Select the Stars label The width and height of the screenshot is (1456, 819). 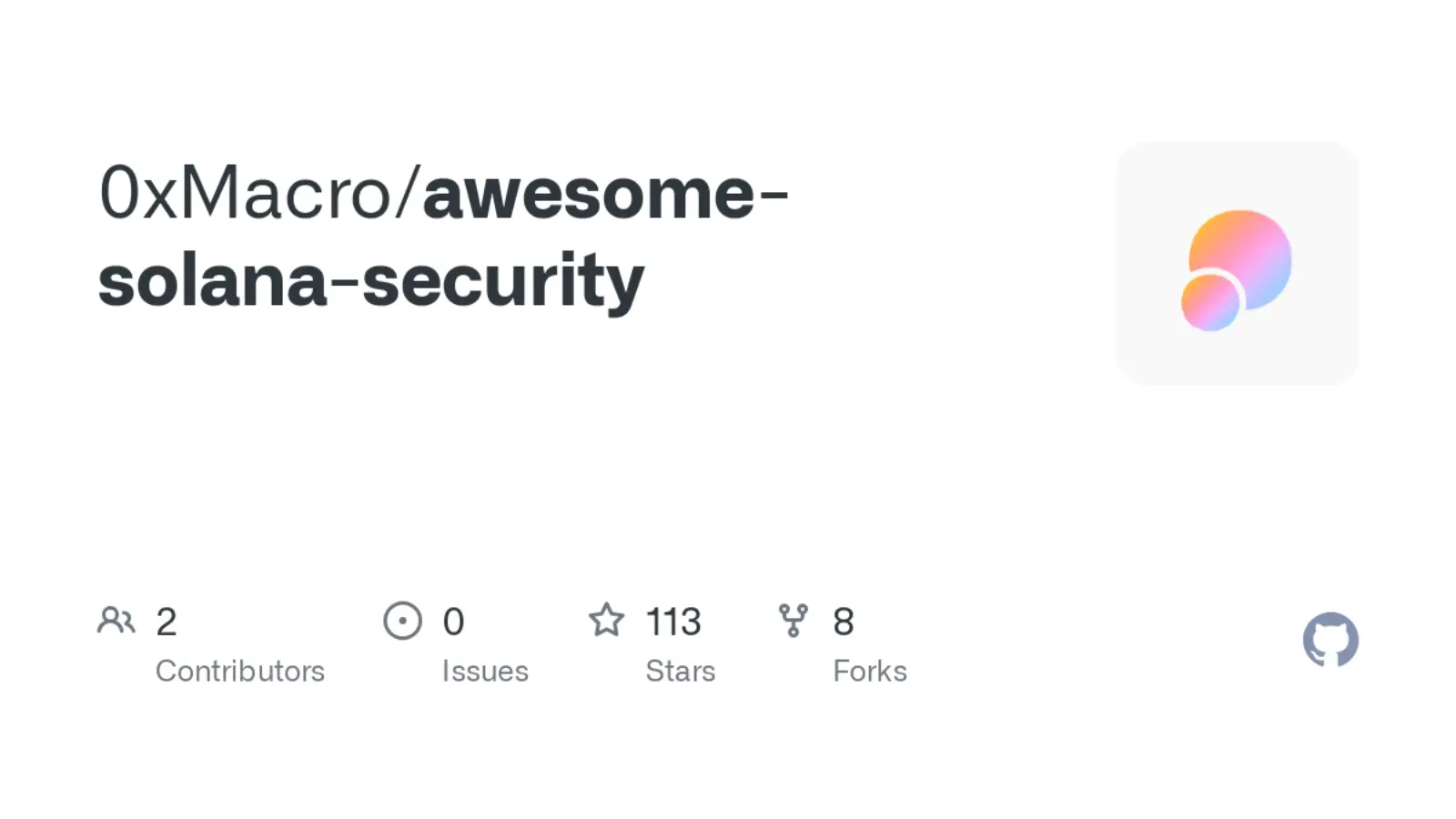tap(681, 671)
